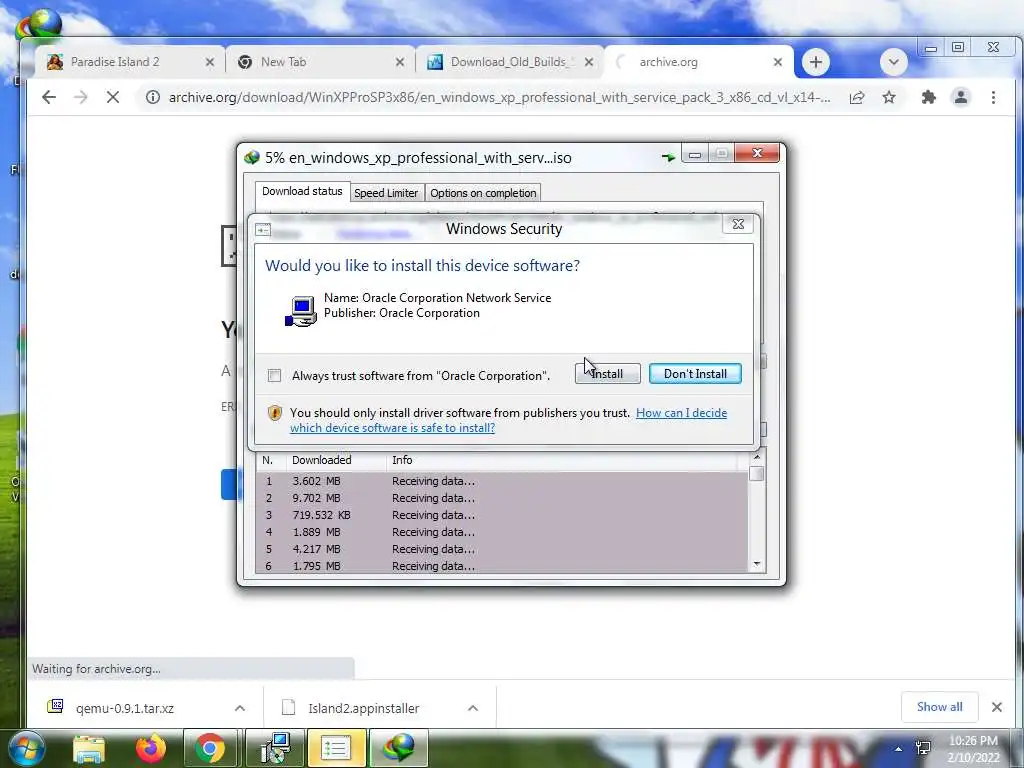Click the yellow list window taskbar icon
Screen dimensions: 1024x768
pos(336,748)
